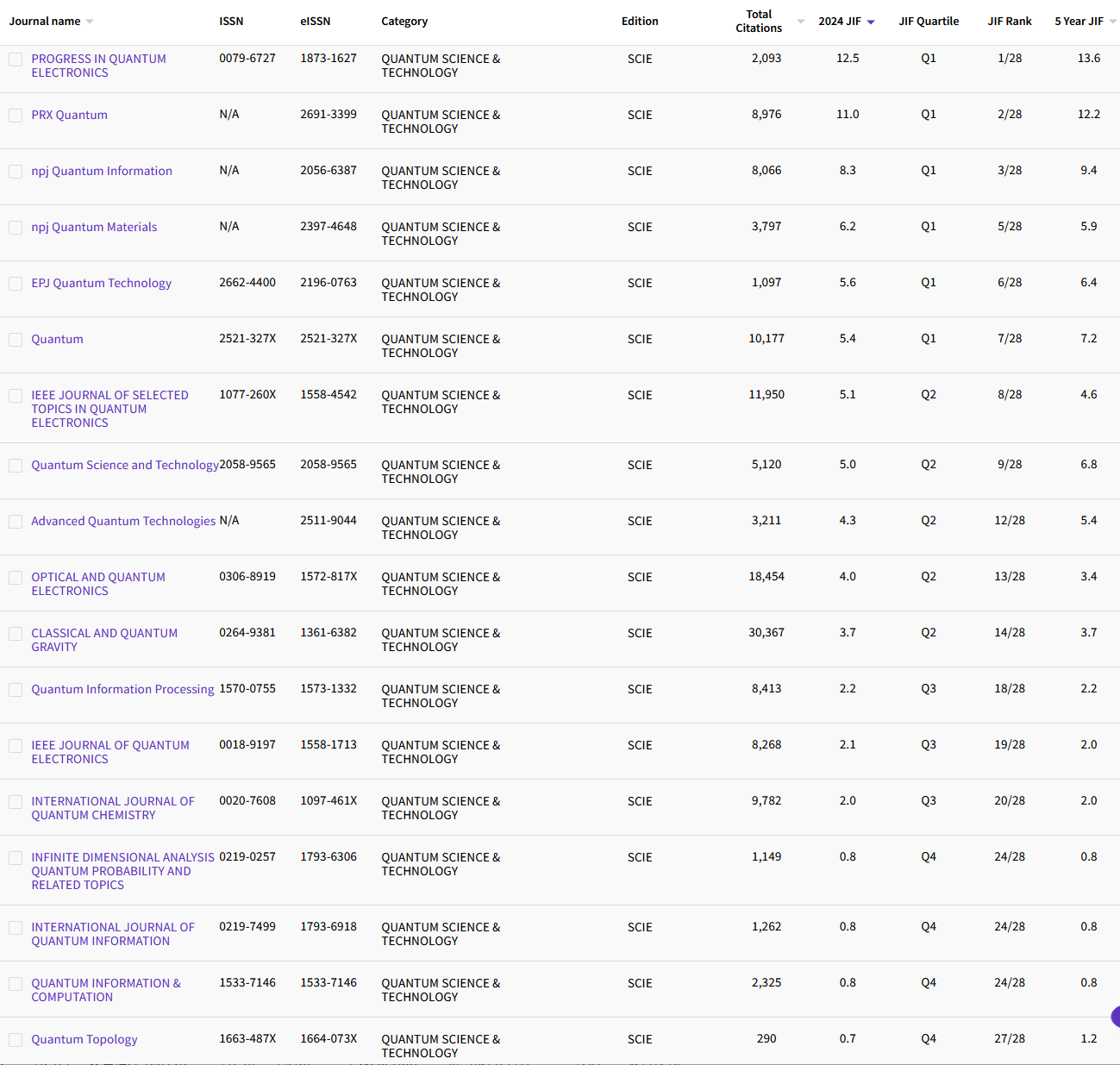Open Quantum Science and Technology link
Viewport: 1120px width, 1065px height.
pyautogui.click(x=124, y=465)
